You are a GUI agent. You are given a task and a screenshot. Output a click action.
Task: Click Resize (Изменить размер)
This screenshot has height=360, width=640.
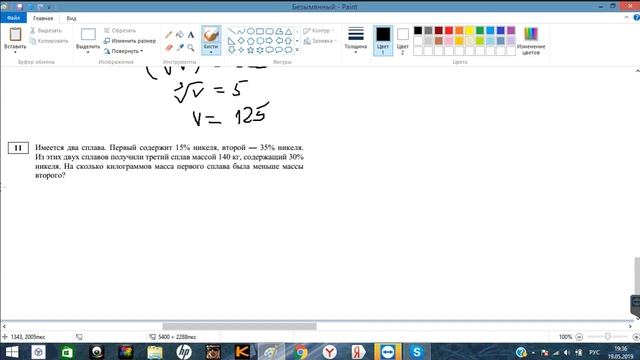130,41
